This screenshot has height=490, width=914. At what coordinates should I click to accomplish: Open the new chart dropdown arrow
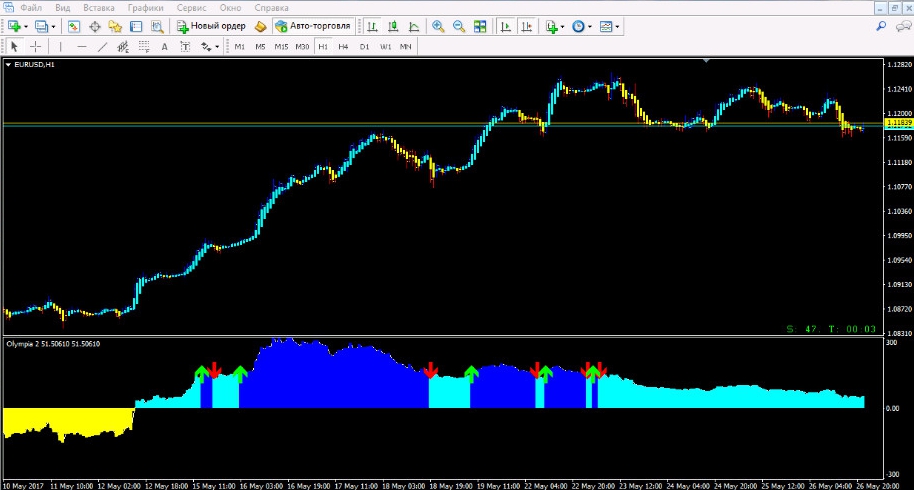27,26
